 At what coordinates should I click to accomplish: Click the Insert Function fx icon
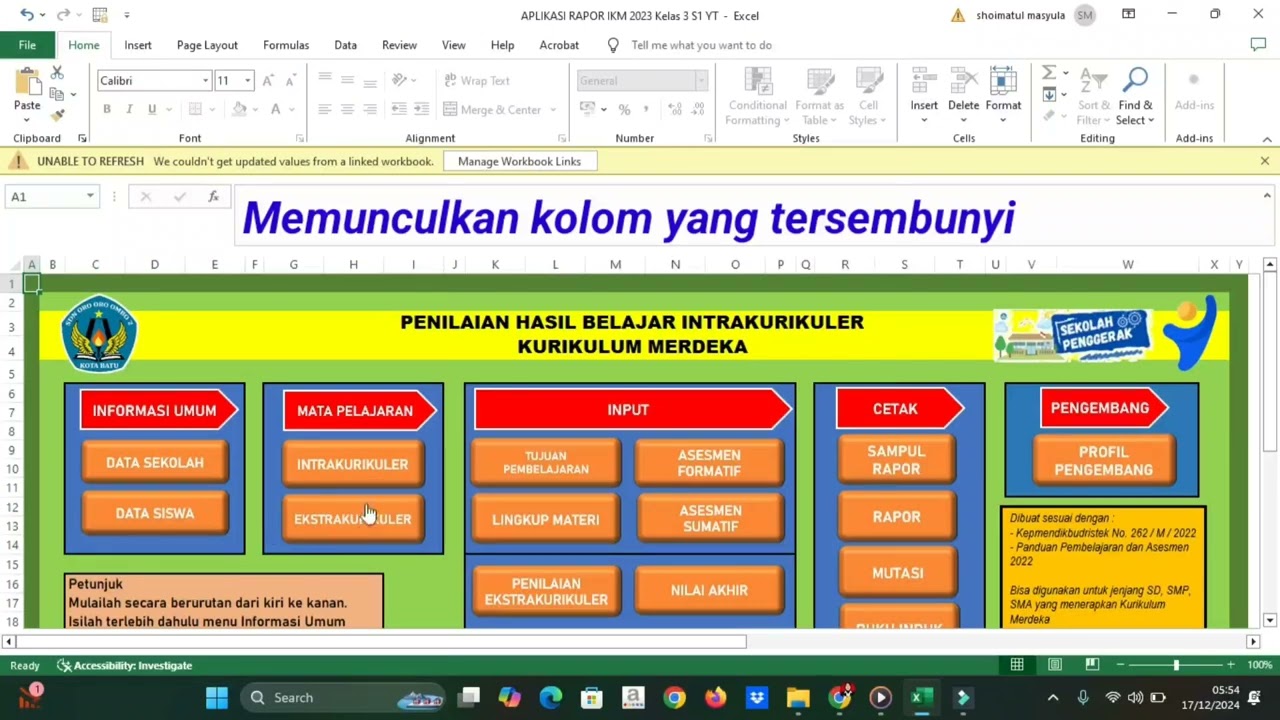(213, 197)
